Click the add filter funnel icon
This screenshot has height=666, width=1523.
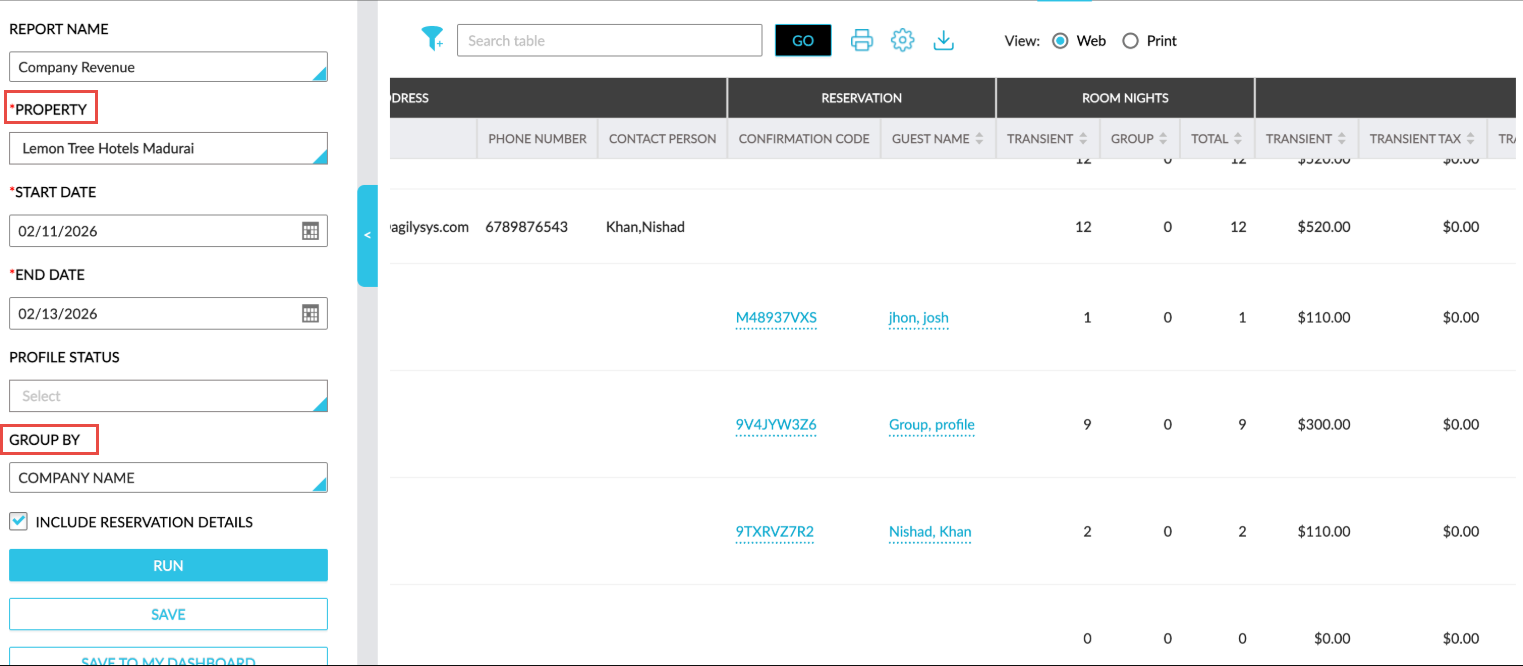click(x=432, y=39)
